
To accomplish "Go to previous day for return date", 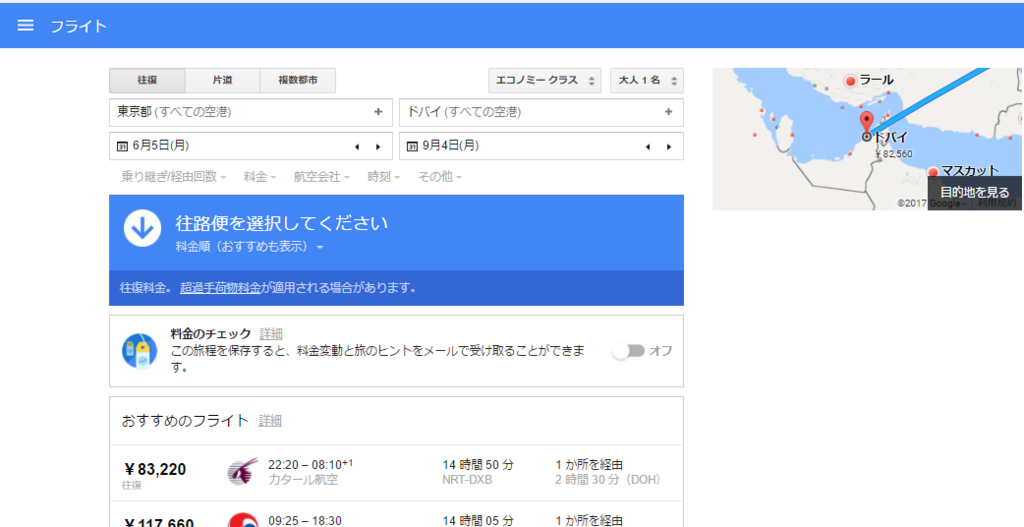I will tap(647, 147).
